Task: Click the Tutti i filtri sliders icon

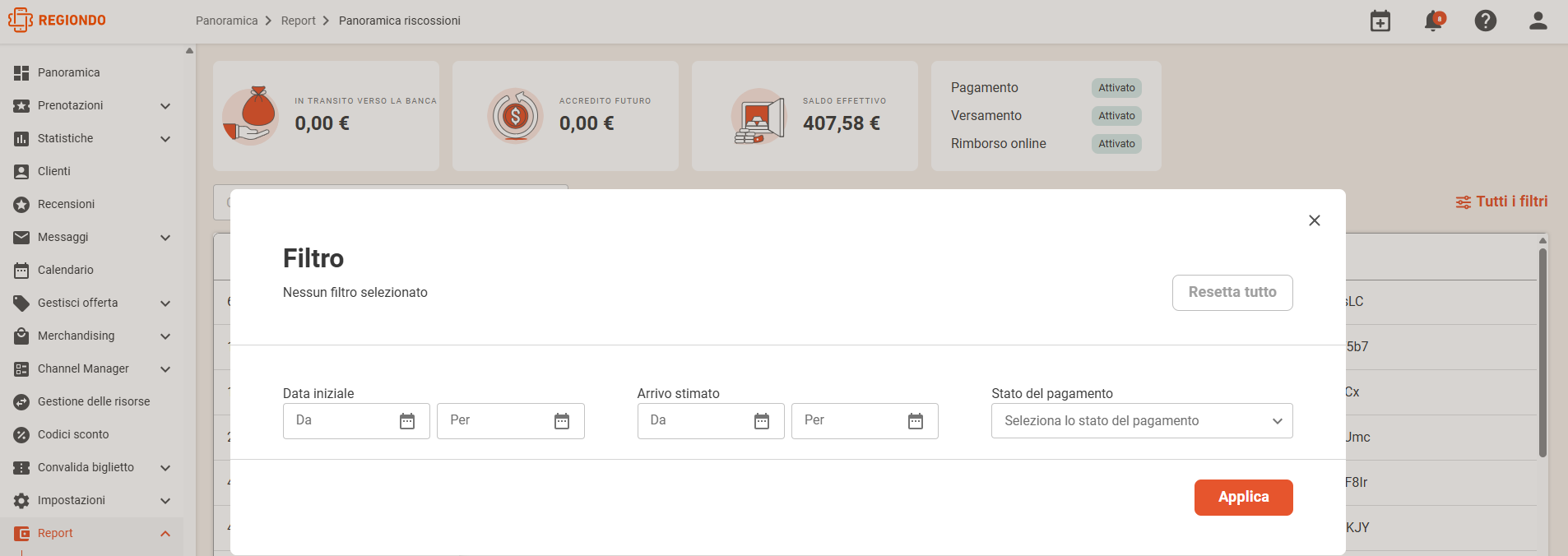Action: tap(1464, 202)
